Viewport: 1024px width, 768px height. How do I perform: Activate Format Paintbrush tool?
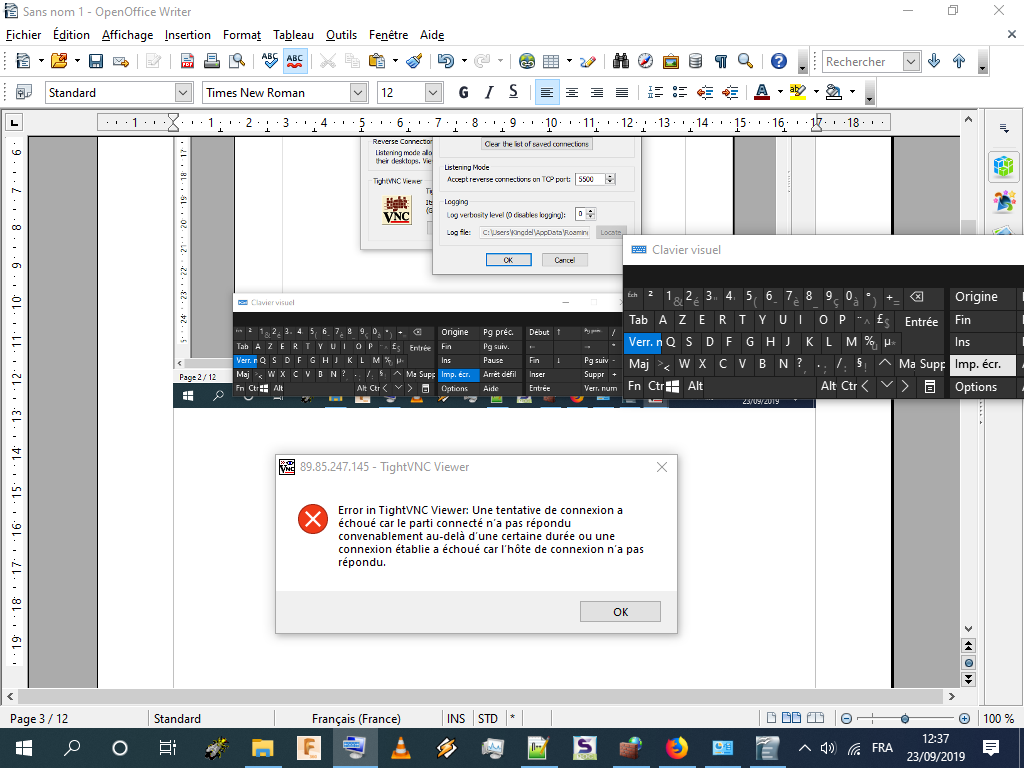pos(414,61)
